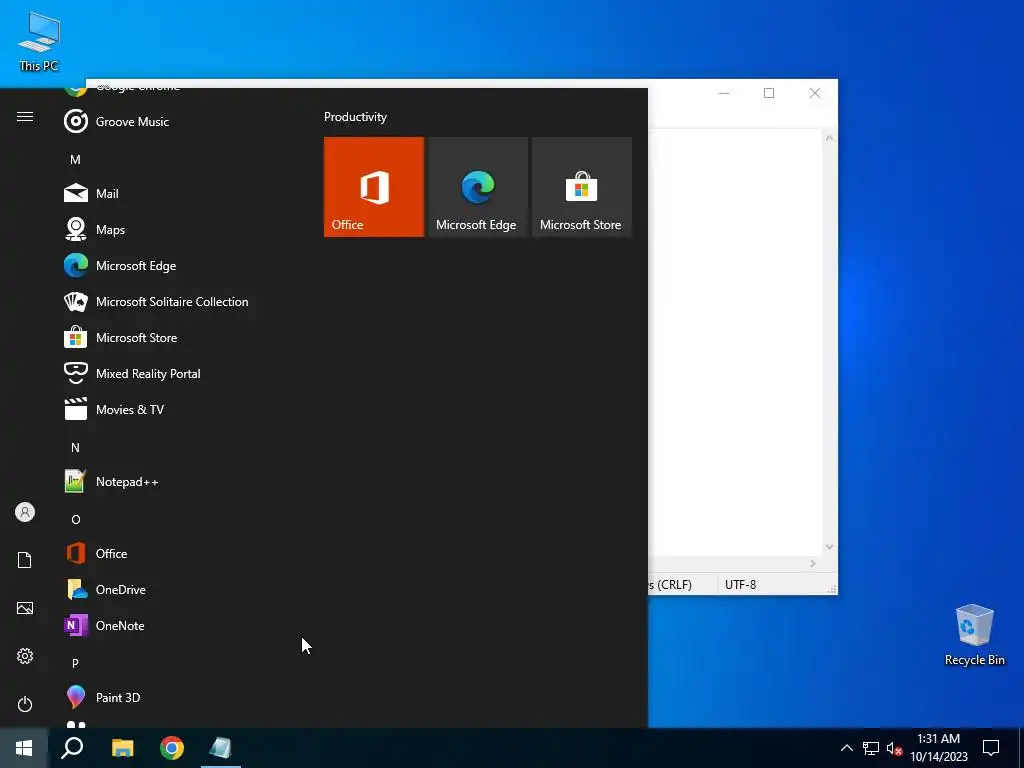1024x768 pixels.
Task: Click the Office tile under Productivity
Action: [374, 187]
